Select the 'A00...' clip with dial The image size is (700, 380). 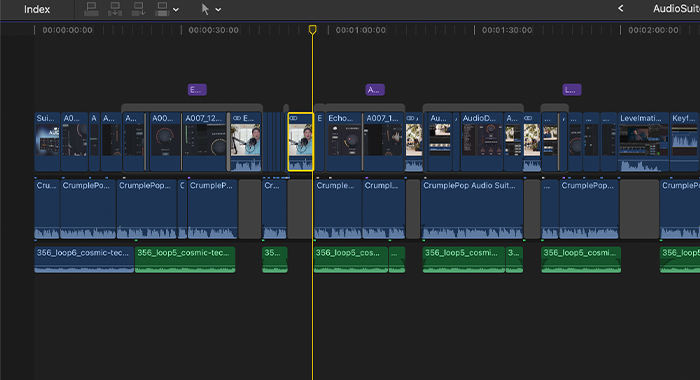pos(165,142)
